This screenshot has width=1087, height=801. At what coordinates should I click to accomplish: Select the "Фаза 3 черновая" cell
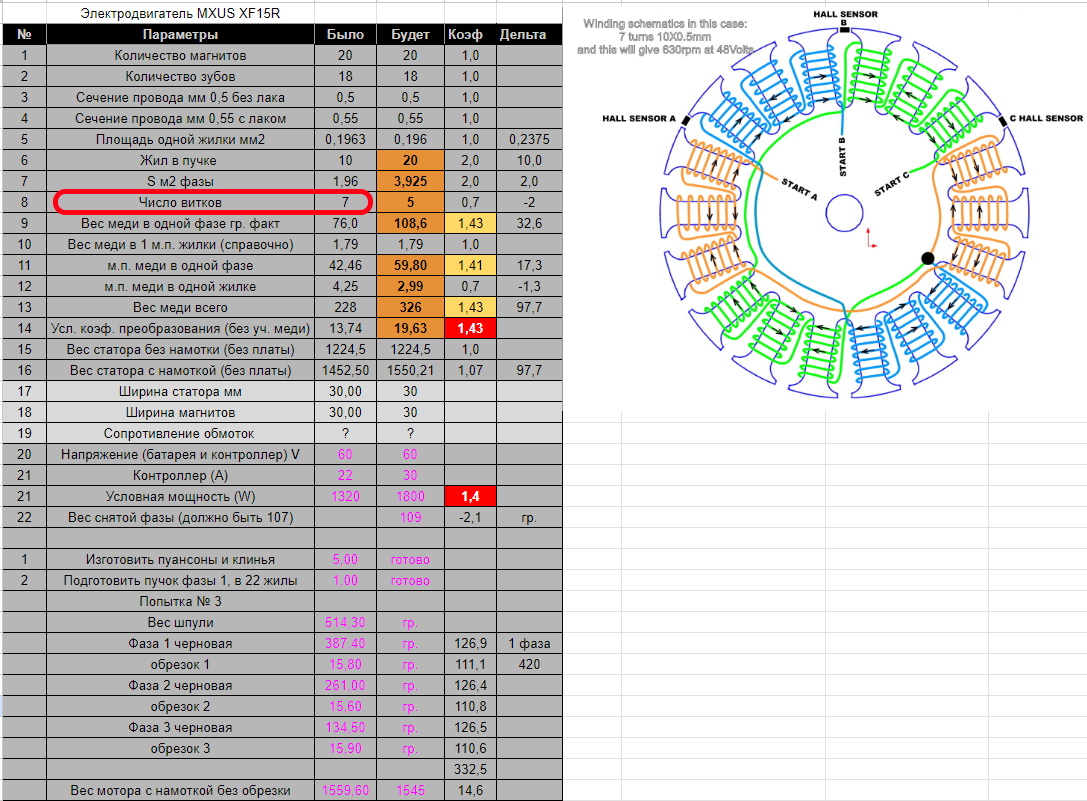[x=180, y=727]
